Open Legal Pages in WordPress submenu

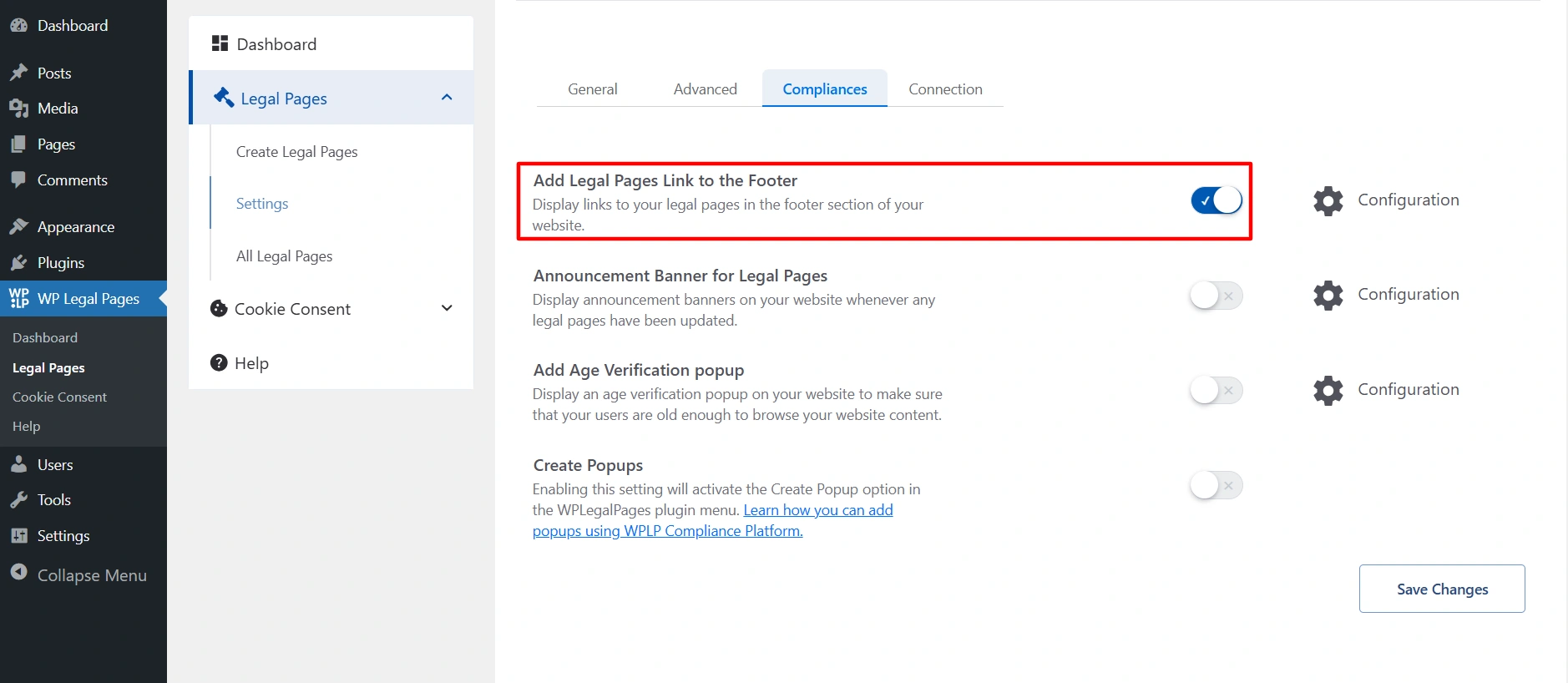pyautogui.click(x=48, y=367)
